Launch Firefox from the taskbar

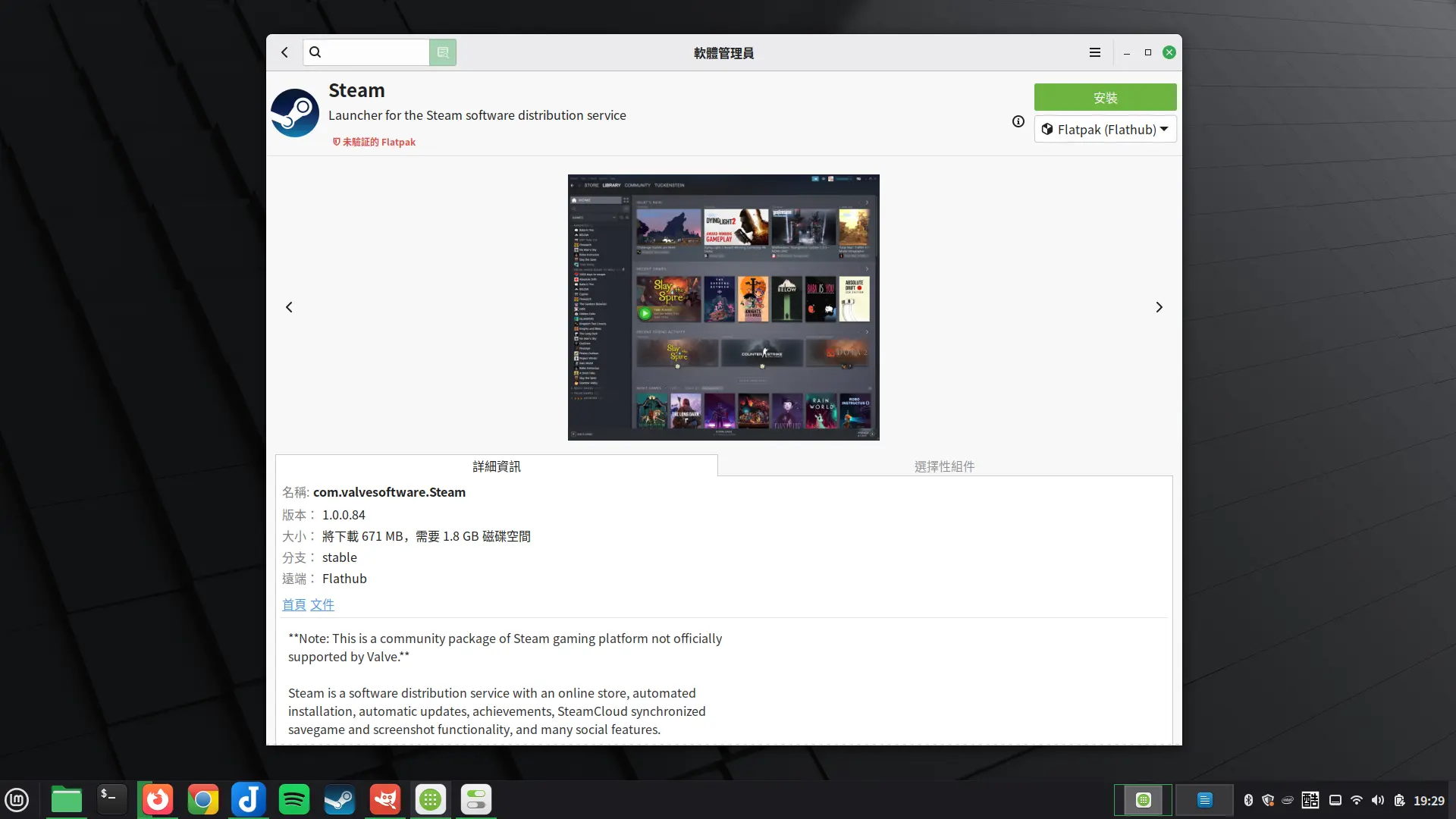point(157,799)
